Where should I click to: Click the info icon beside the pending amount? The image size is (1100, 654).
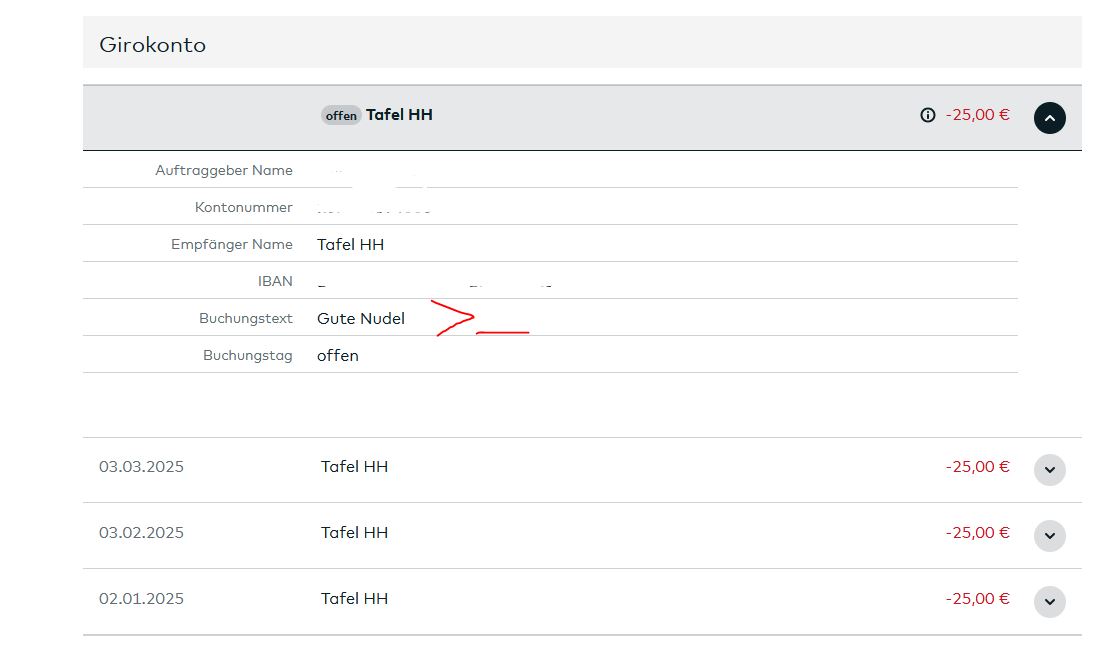(x=927, y=115)
